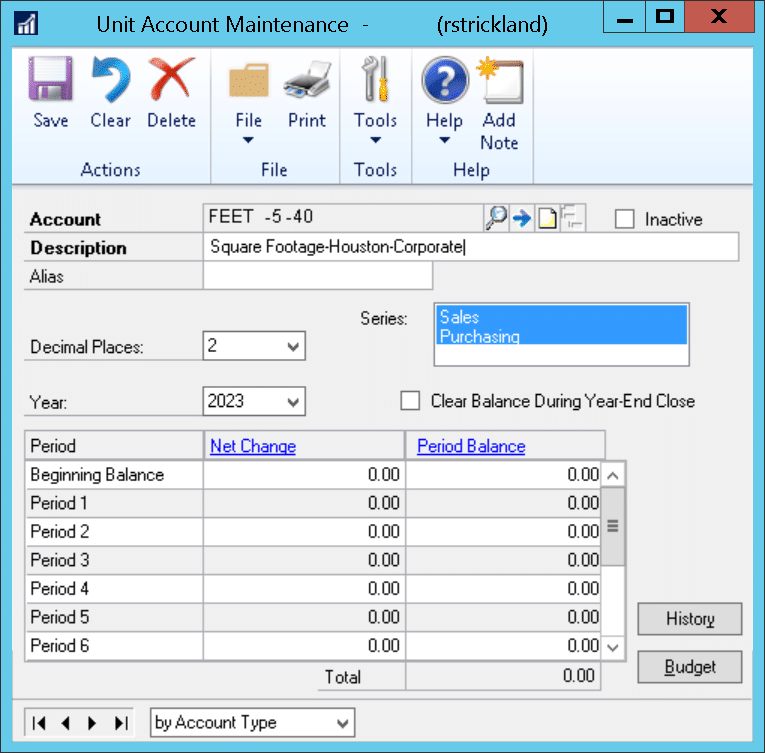
Task: Click the Print printer icon
Action: [x=307, y=79]
